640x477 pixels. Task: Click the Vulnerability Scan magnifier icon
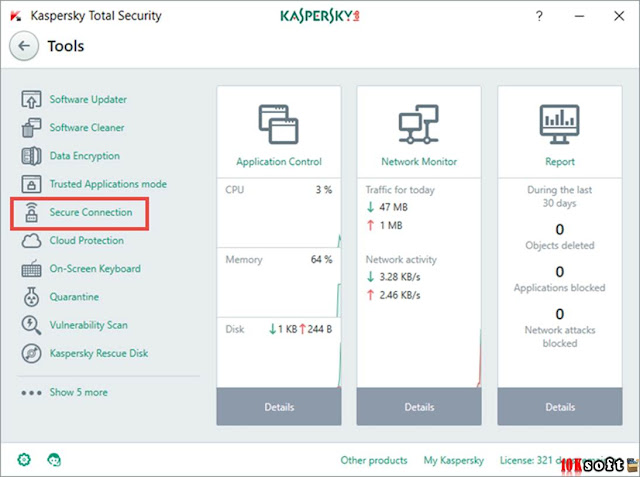click(x=31, y=325)
